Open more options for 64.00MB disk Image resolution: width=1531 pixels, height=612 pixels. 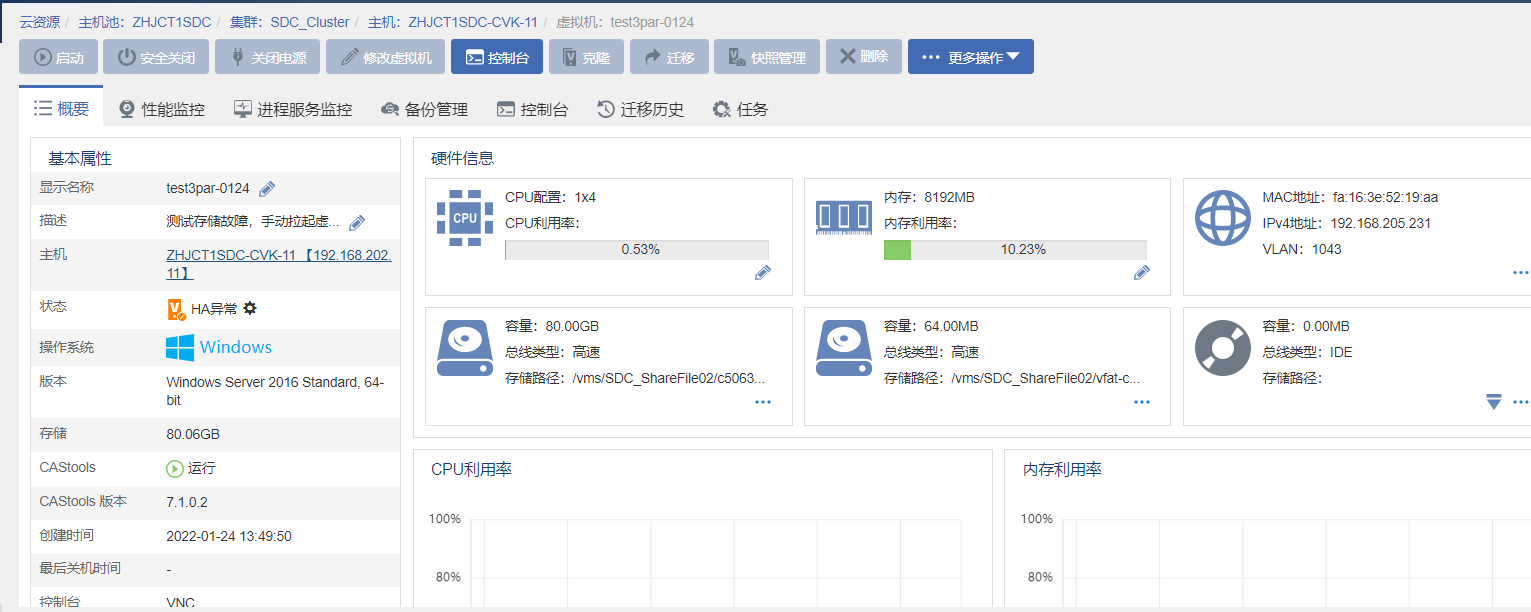coord(1142,402)
